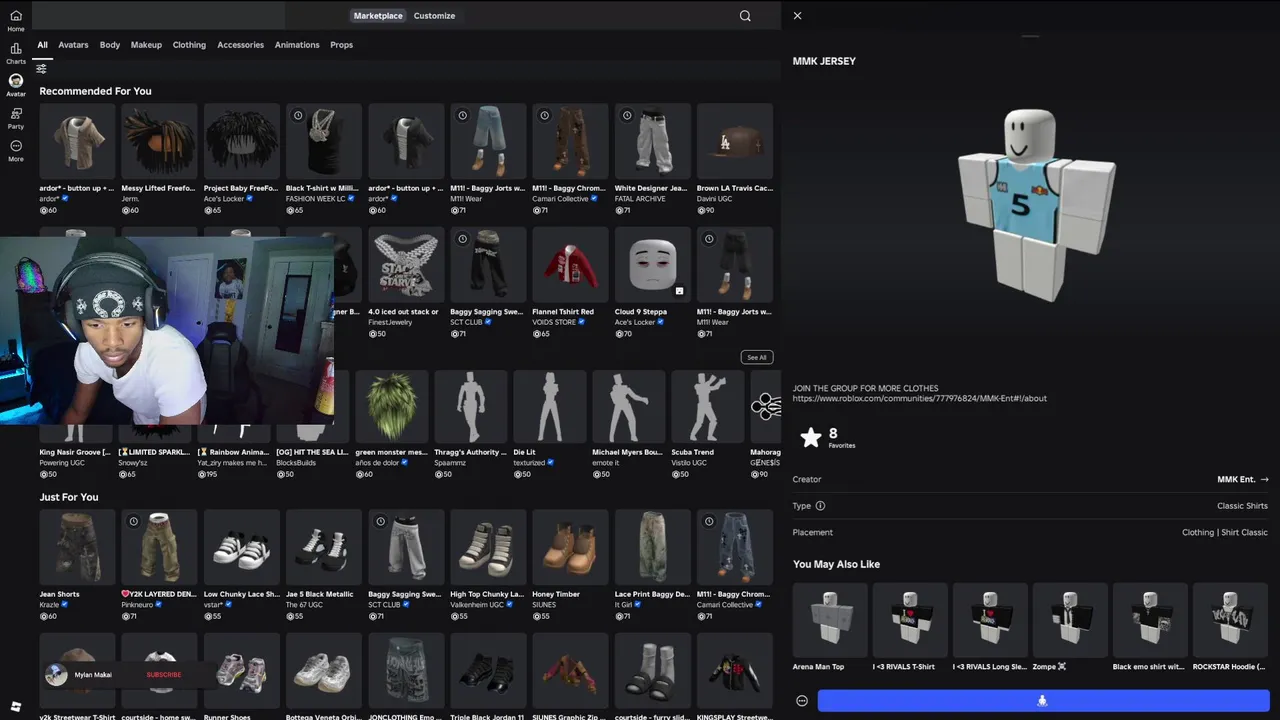1280x720 pixels.
Task: Open the Thragg's Authority animation item
Action: tap(471, 424)
